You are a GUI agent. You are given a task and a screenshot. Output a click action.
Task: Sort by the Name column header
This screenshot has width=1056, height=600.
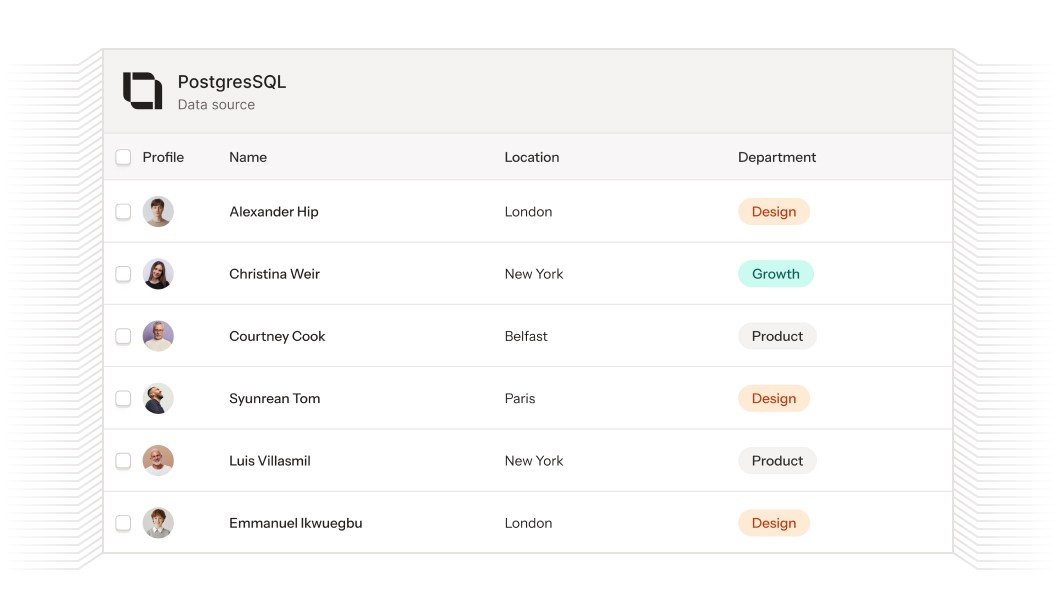coord(248,157)
